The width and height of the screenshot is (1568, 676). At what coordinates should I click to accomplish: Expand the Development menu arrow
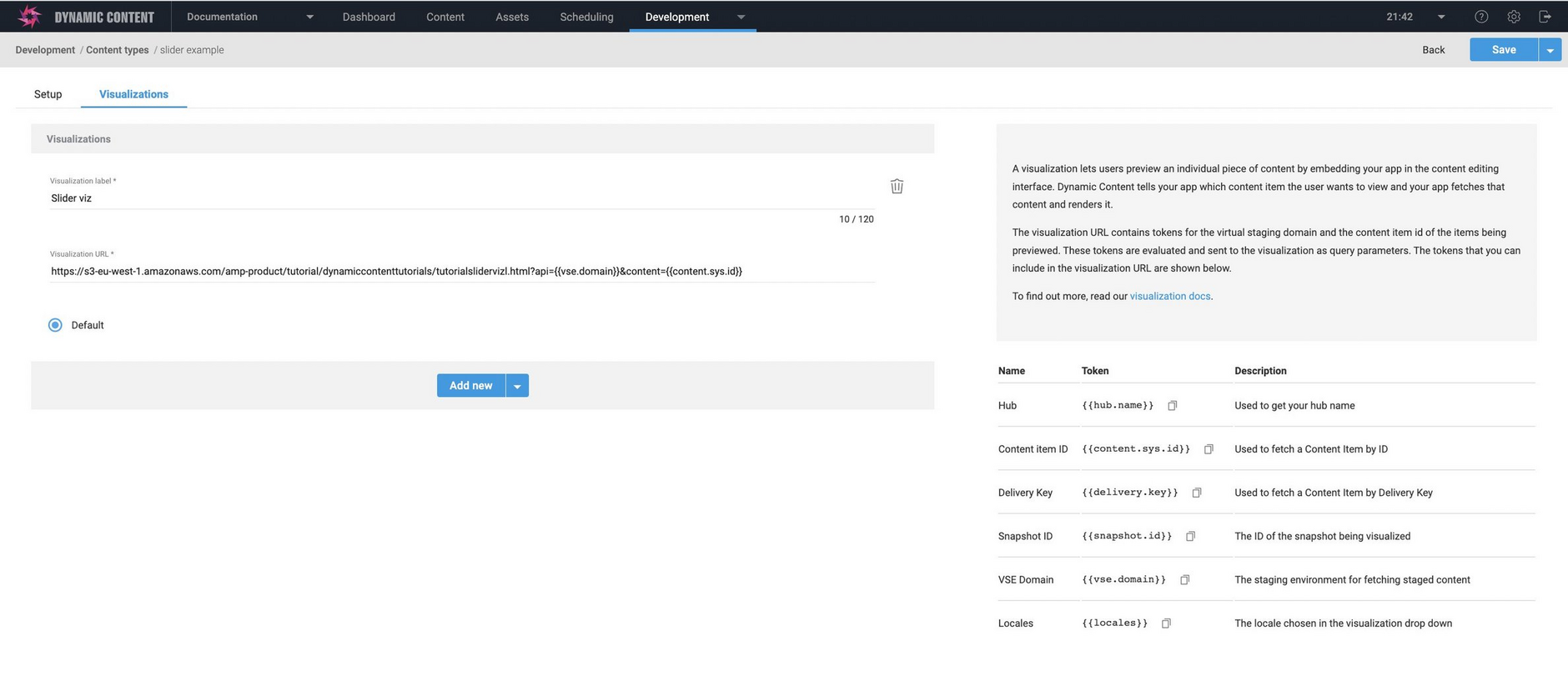click(741, 17)
